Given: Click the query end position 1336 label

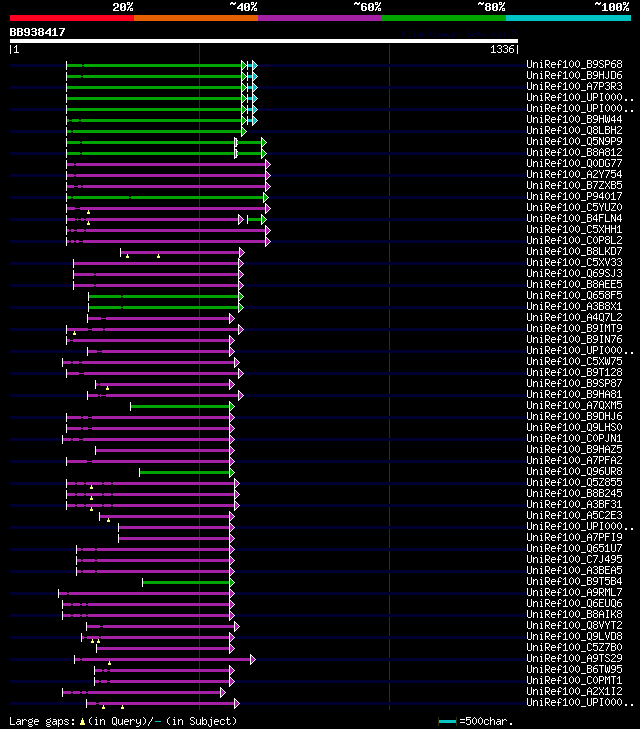Looking at the screenshot, I should pos(502,49).
